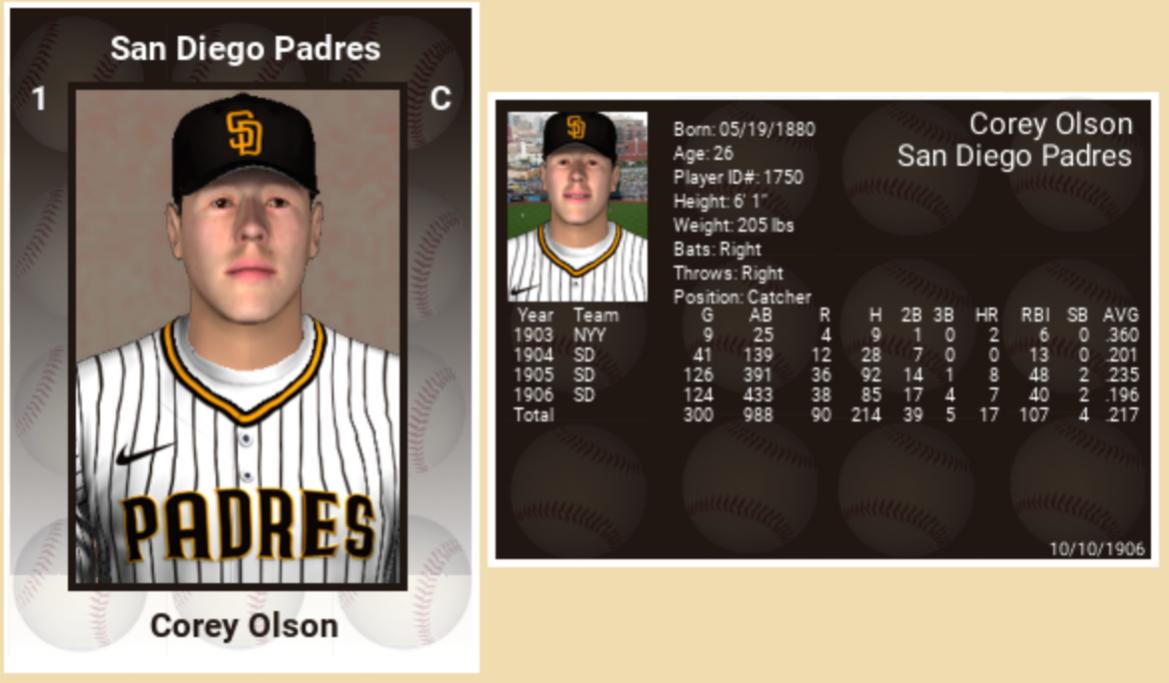Click the Player ID# 1750 line
The width and height of the screenshot is (1169, 683).
pos(738,177)
